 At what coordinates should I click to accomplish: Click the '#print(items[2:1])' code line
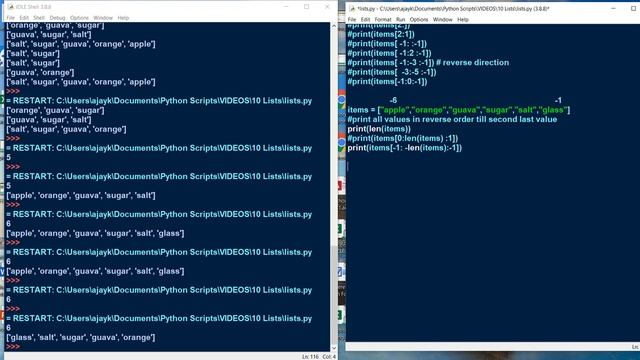[381, 34]
